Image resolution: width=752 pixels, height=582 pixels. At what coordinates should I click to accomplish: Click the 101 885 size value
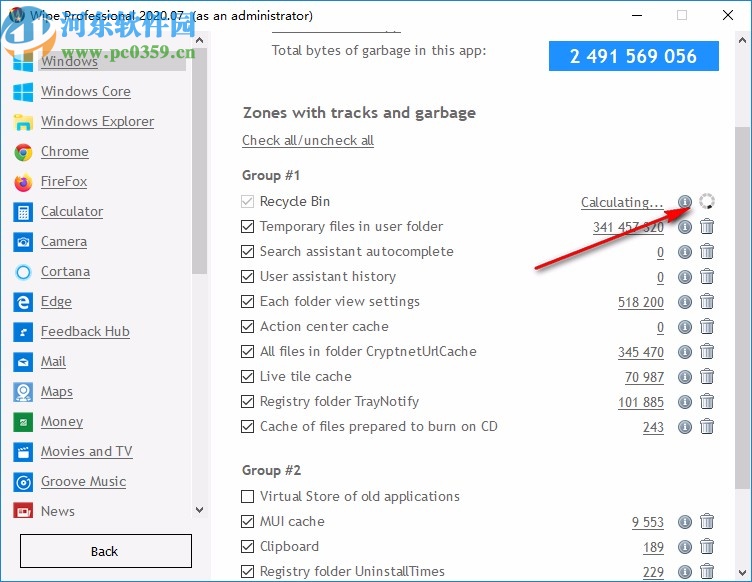tap(641, 402)
